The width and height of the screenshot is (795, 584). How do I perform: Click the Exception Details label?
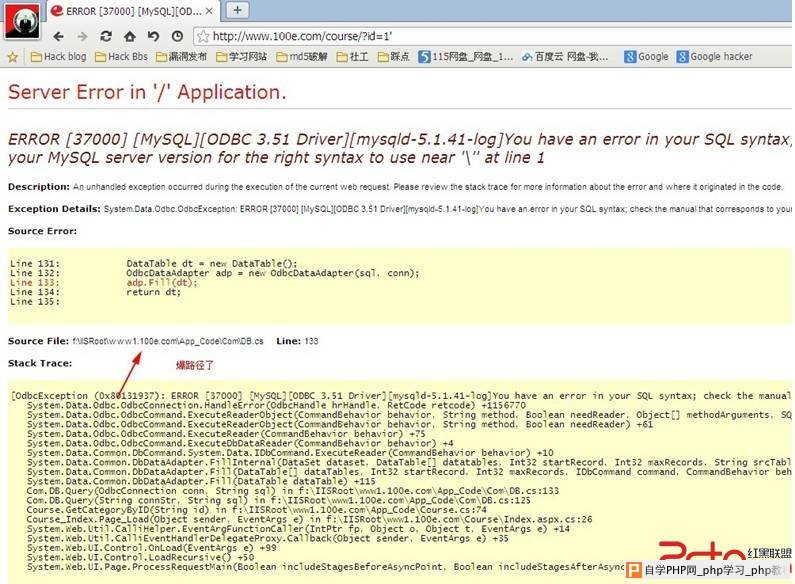(54, 209)
